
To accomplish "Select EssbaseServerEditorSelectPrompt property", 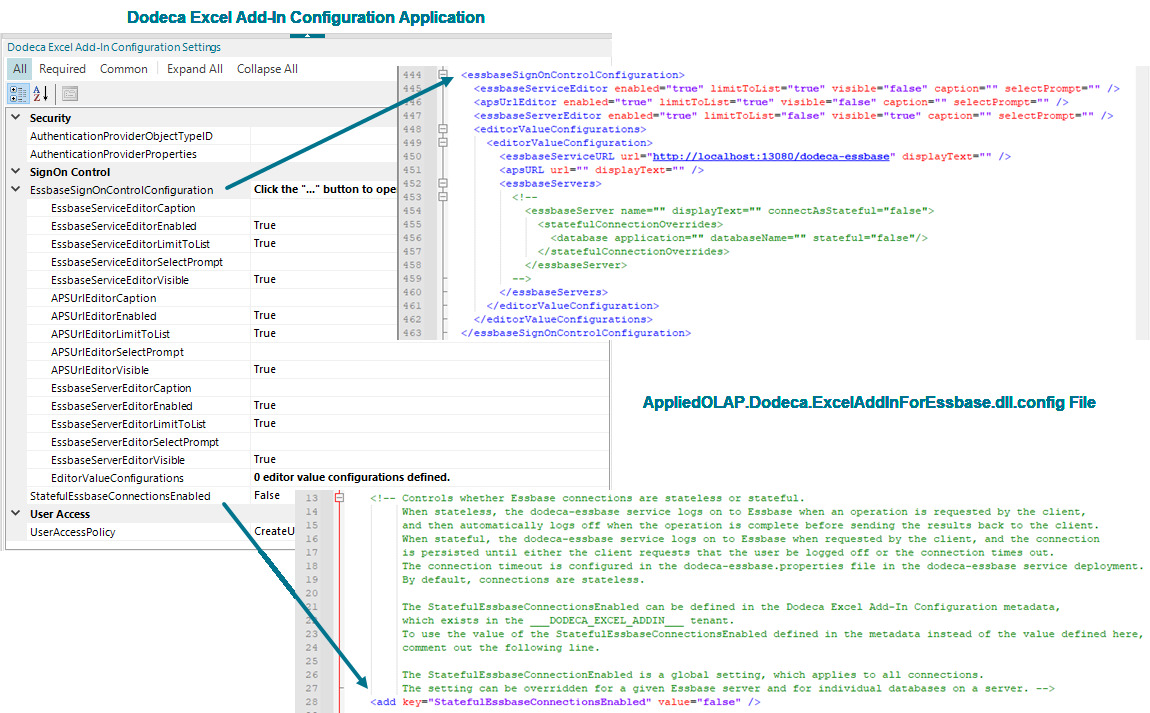I will tap(135, 442).
